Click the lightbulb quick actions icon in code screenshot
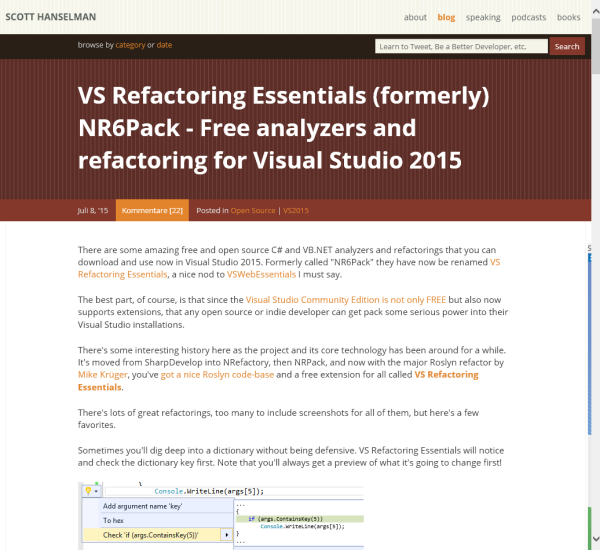This screenshot has height=550, width=600. point(88,491)
